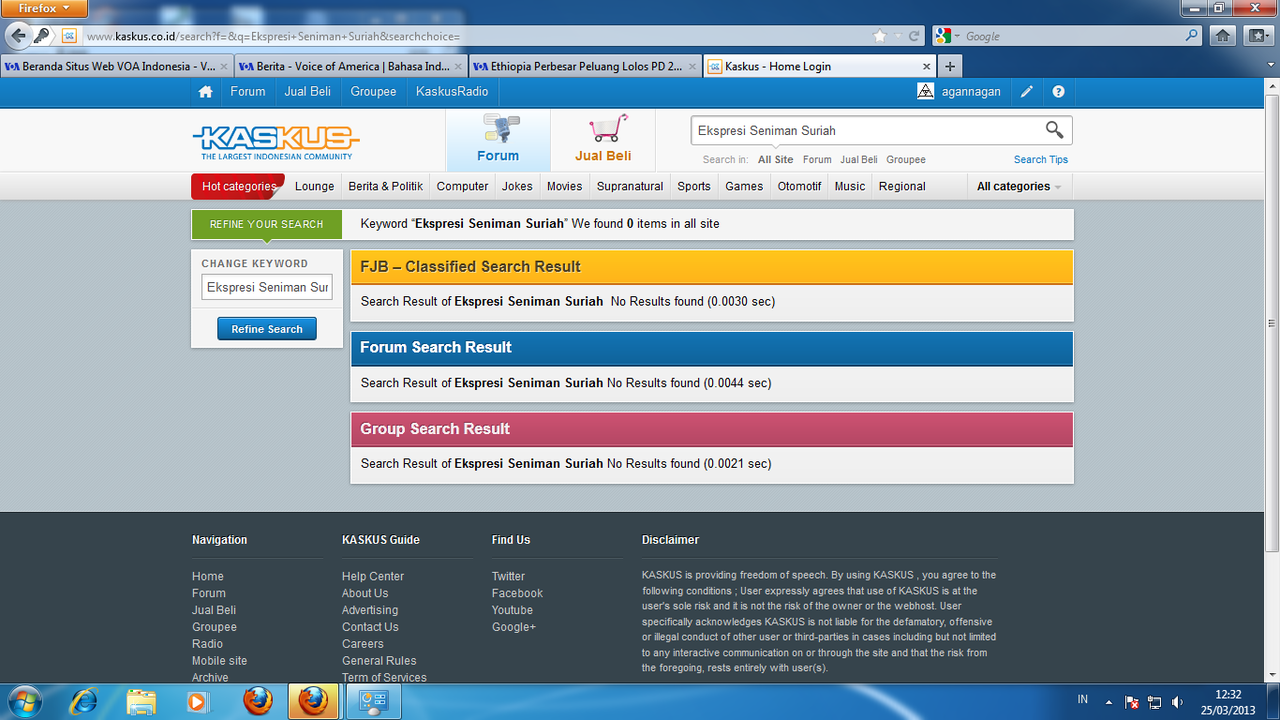Open Windows Media Player taskbar icon
The width and height of the screenshot is (1280, 720).
196,701
